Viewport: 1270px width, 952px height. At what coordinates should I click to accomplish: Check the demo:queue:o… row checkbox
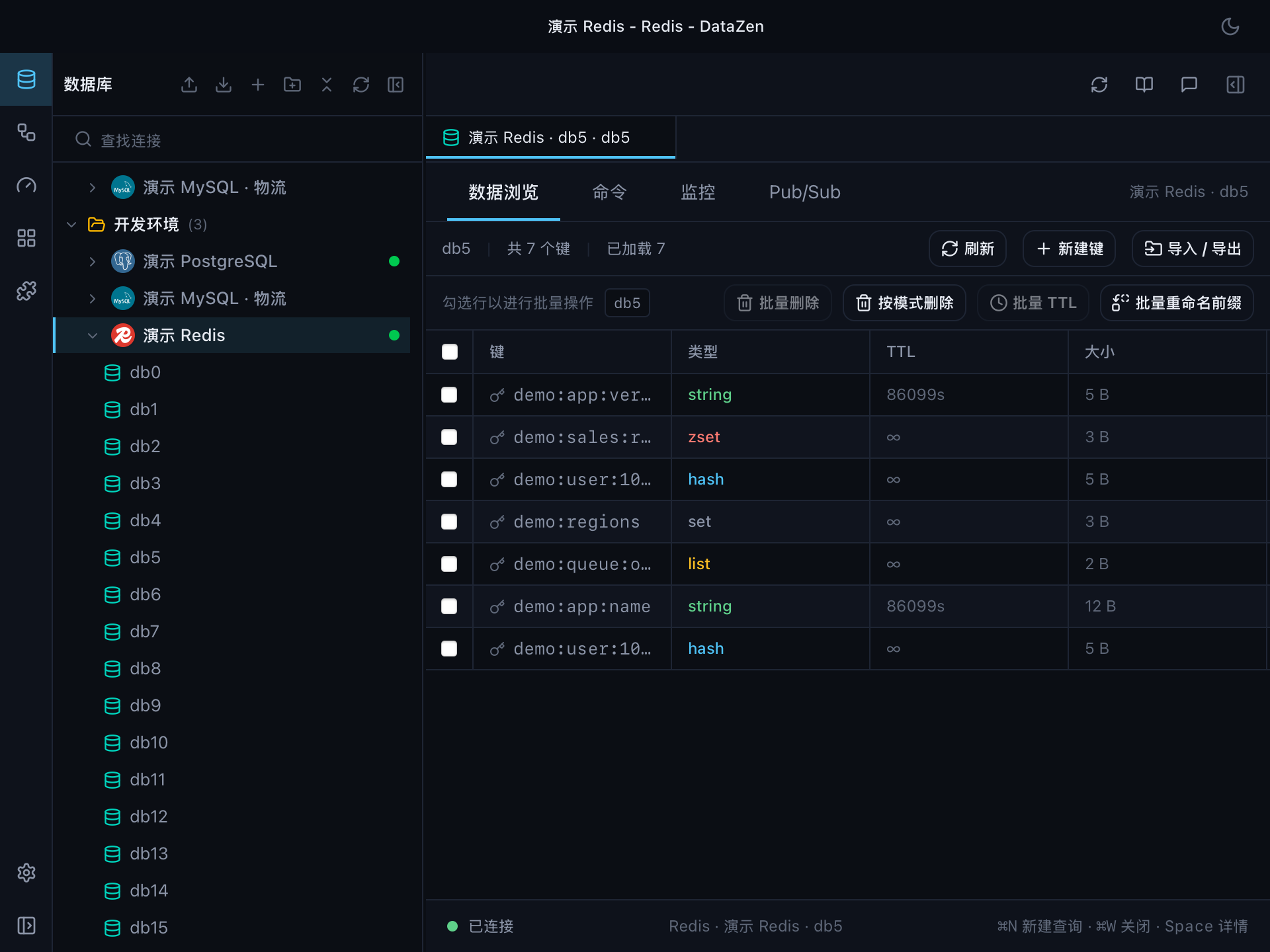[x=449, y=564]
